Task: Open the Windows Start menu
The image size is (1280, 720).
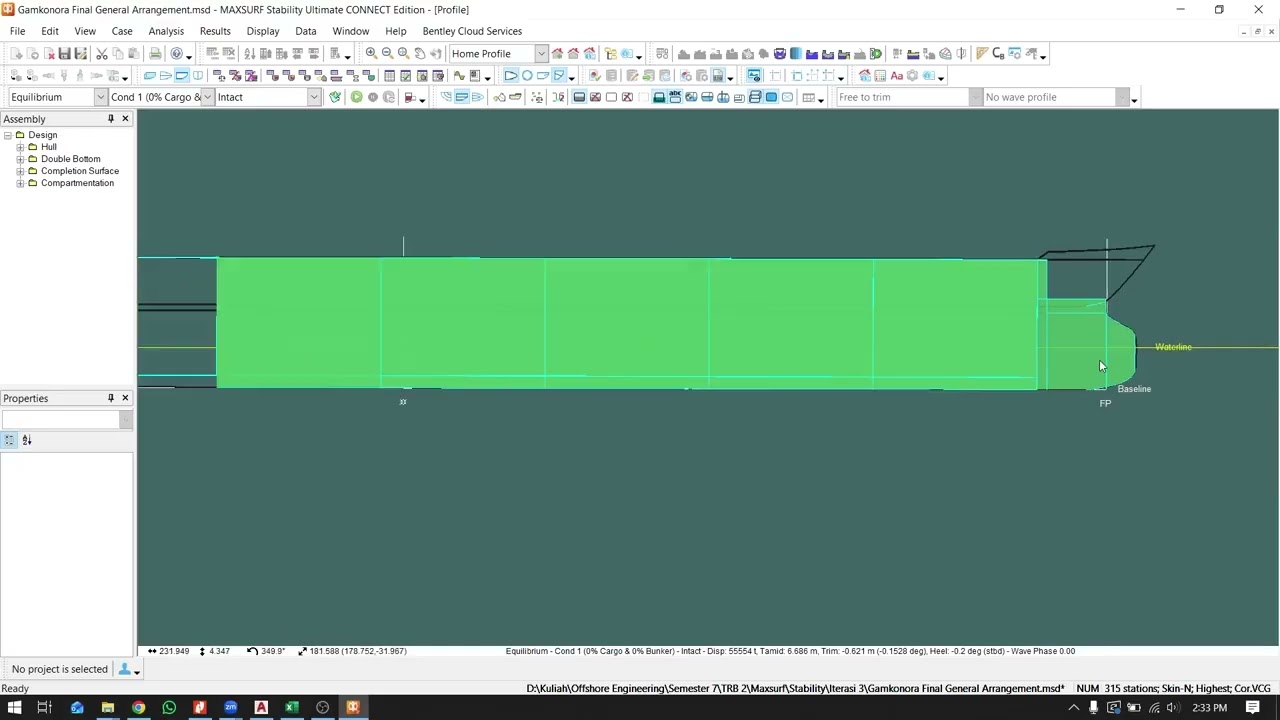Action: (14, 708)
